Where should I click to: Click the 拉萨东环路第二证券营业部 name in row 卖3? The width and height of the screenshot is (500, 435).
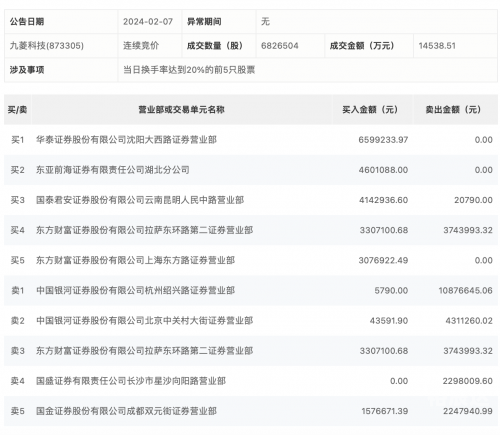pyautogui.click(x=144, y=351)
